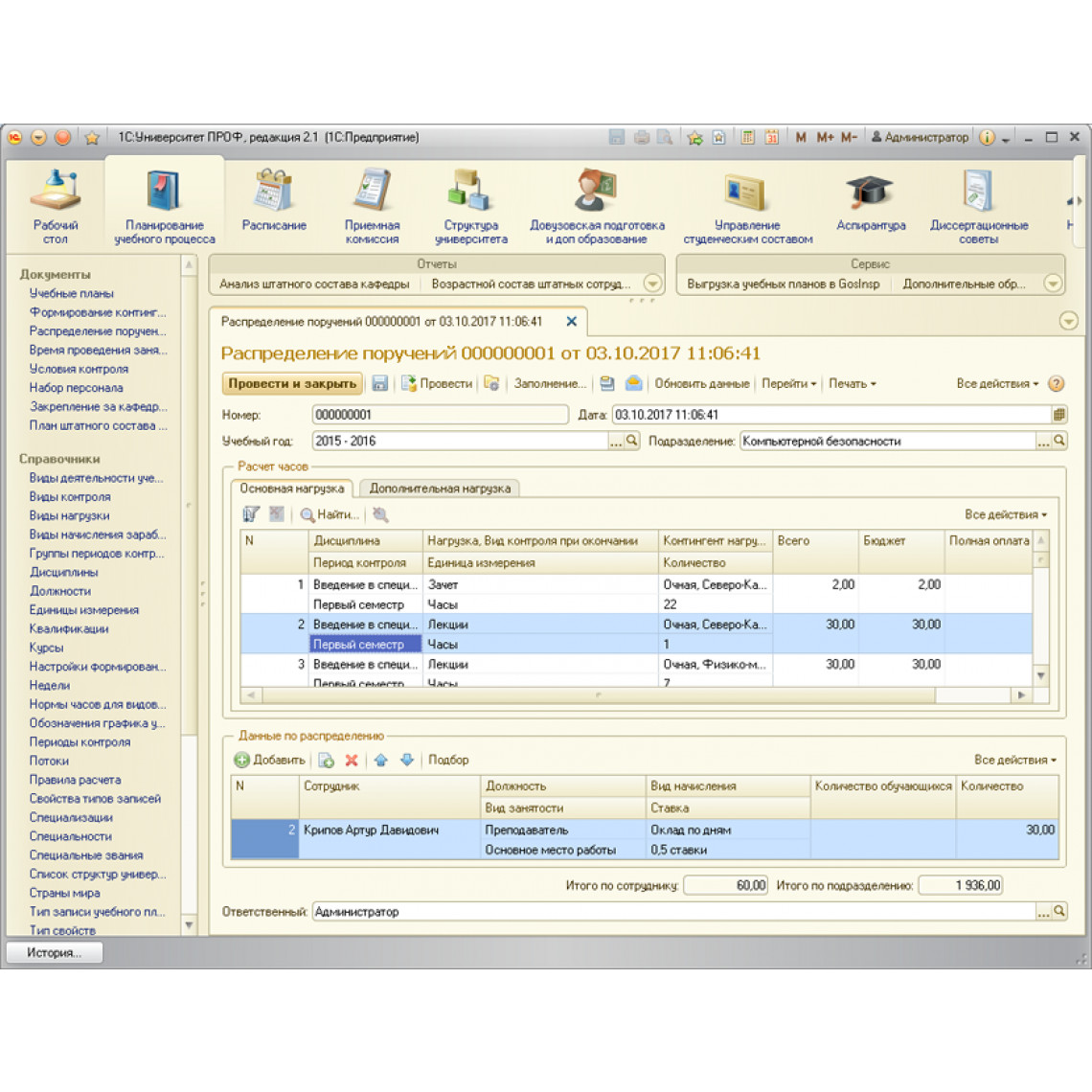Click the Итого по сотруднику value field
Viewport: 1092px width, 1092px height.
click(x=725, y=885)
